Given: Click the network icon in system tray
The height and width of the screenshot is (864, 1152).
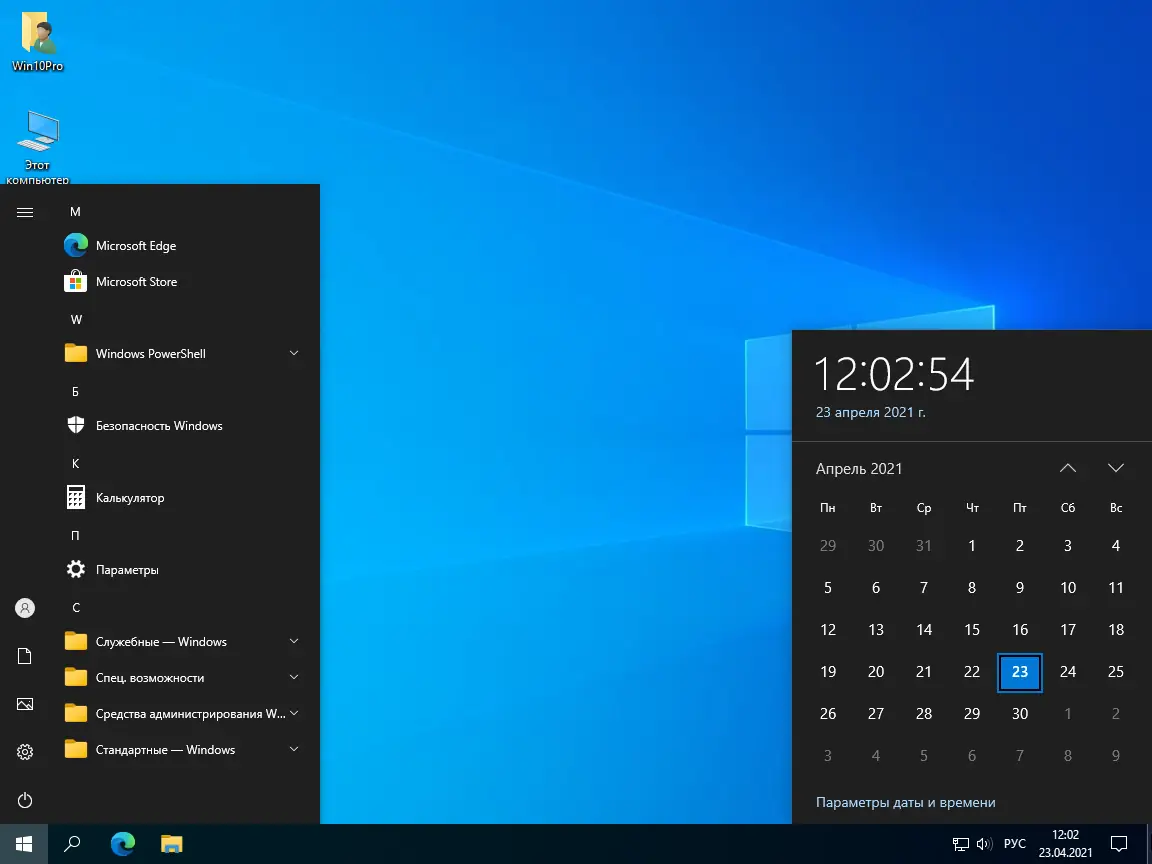Looking at the screenshot, I should (961, 844).
